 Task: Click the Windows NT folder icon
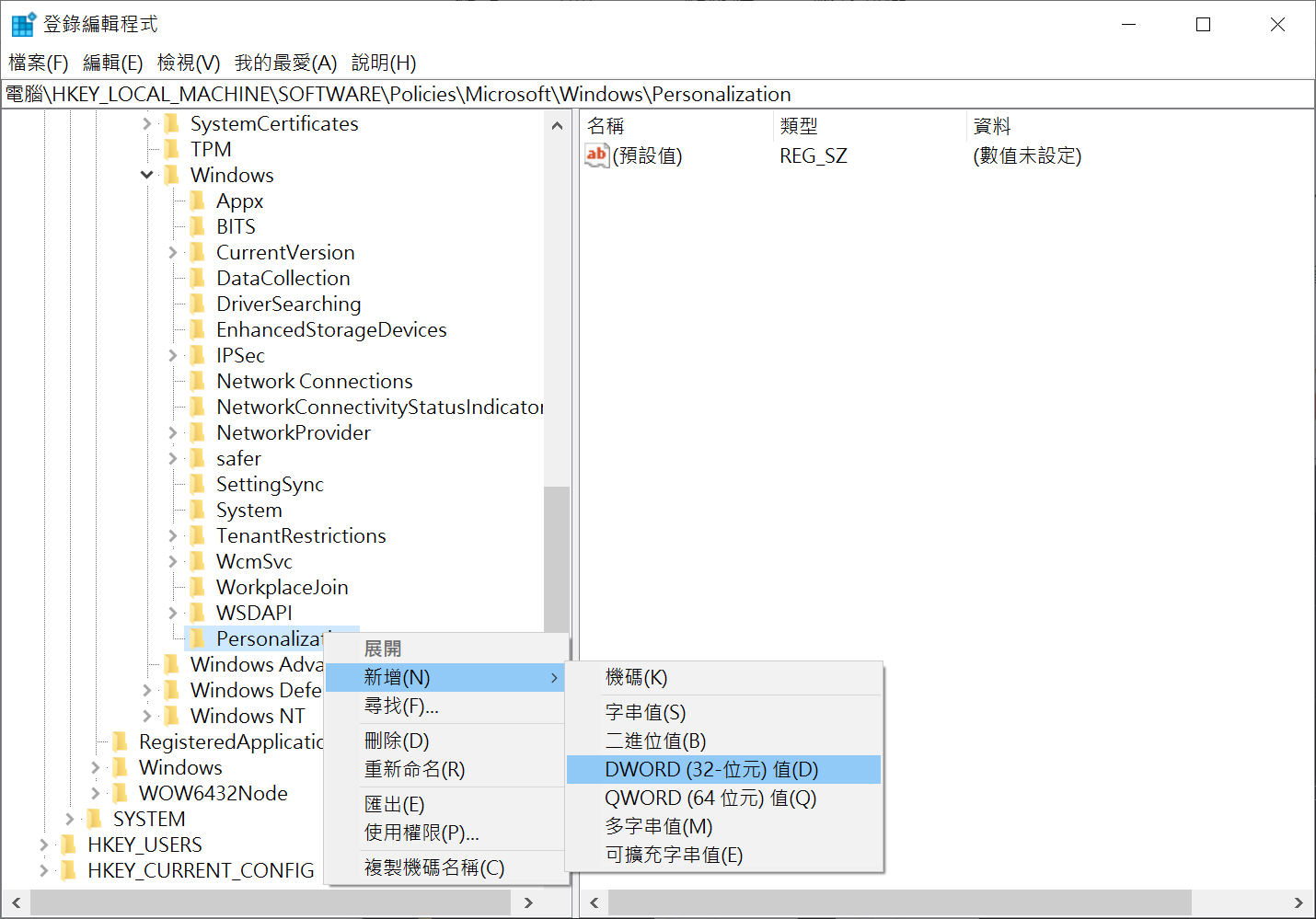pos(172,716)
